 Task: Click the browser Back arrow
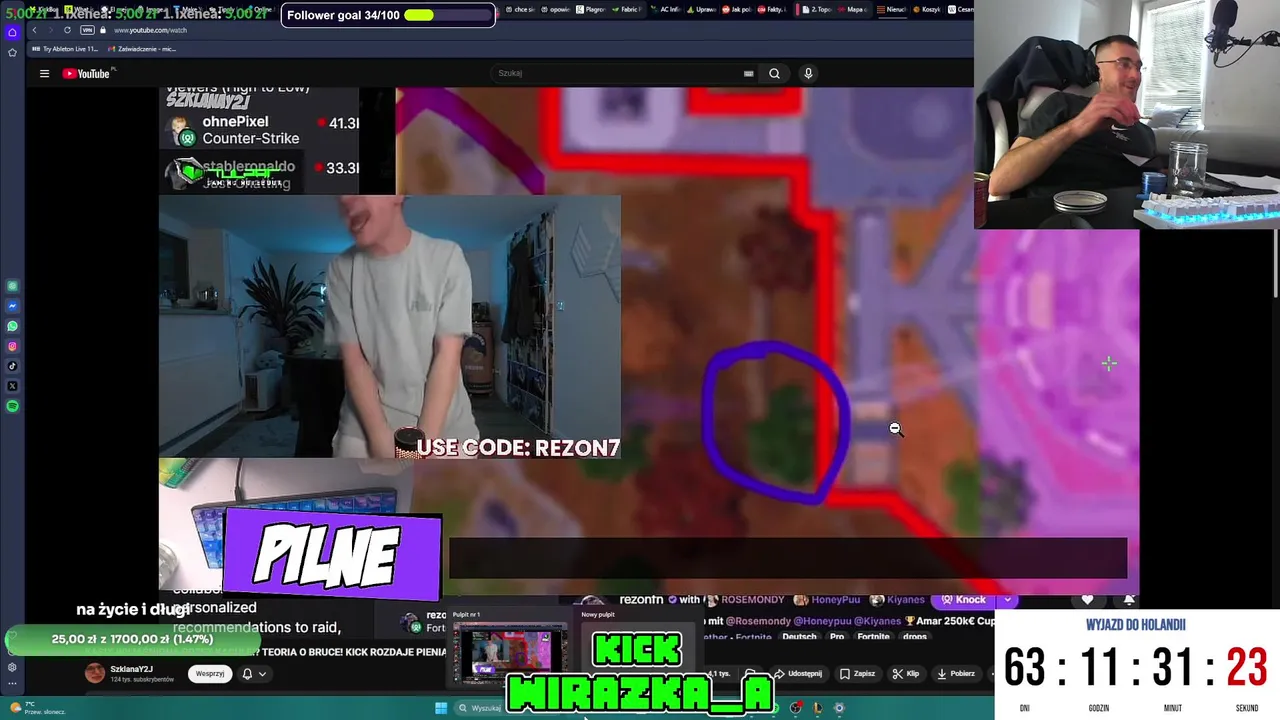click(x=34, y=30)
